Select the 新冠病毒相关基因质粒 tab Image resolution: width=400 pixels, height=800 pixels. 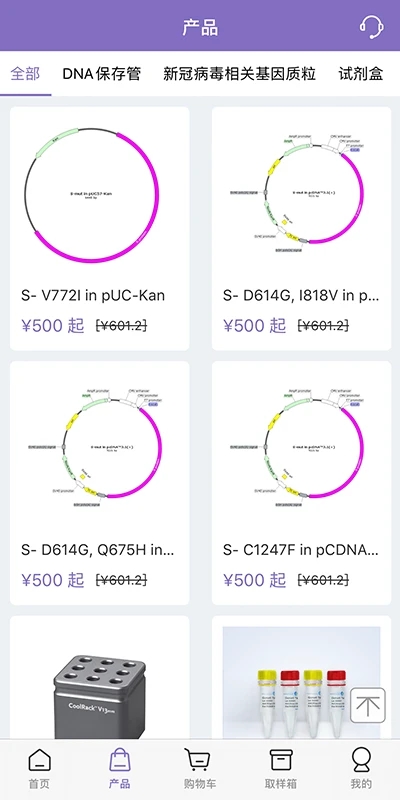(239, 74)
